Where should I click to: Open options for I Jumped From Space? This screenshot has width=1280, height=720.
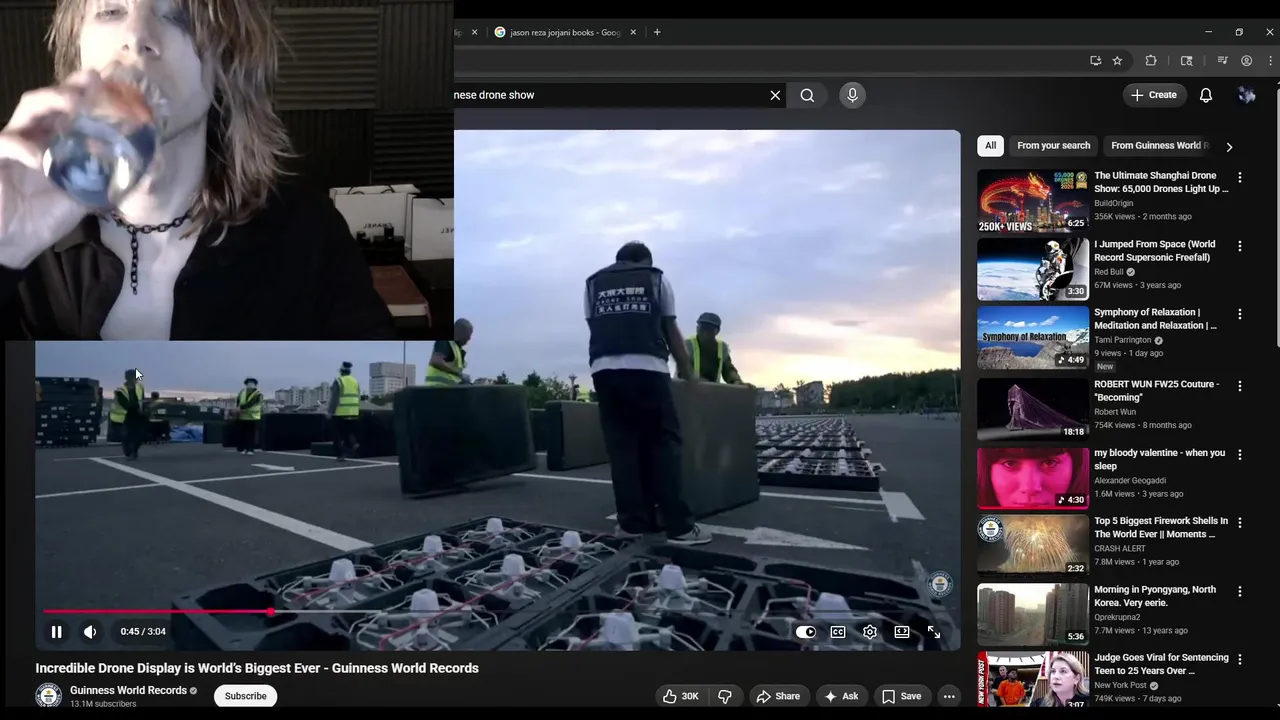coord(1240,246)
